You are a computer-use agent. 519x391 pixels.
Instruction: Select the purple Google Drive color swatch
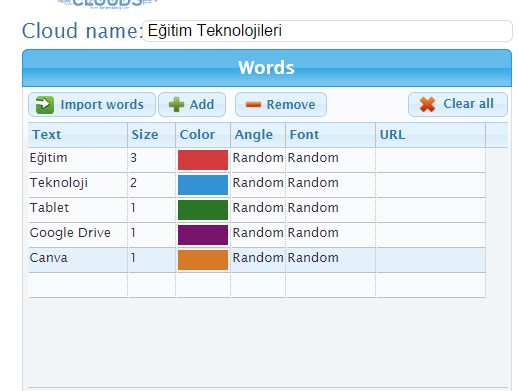203,235
